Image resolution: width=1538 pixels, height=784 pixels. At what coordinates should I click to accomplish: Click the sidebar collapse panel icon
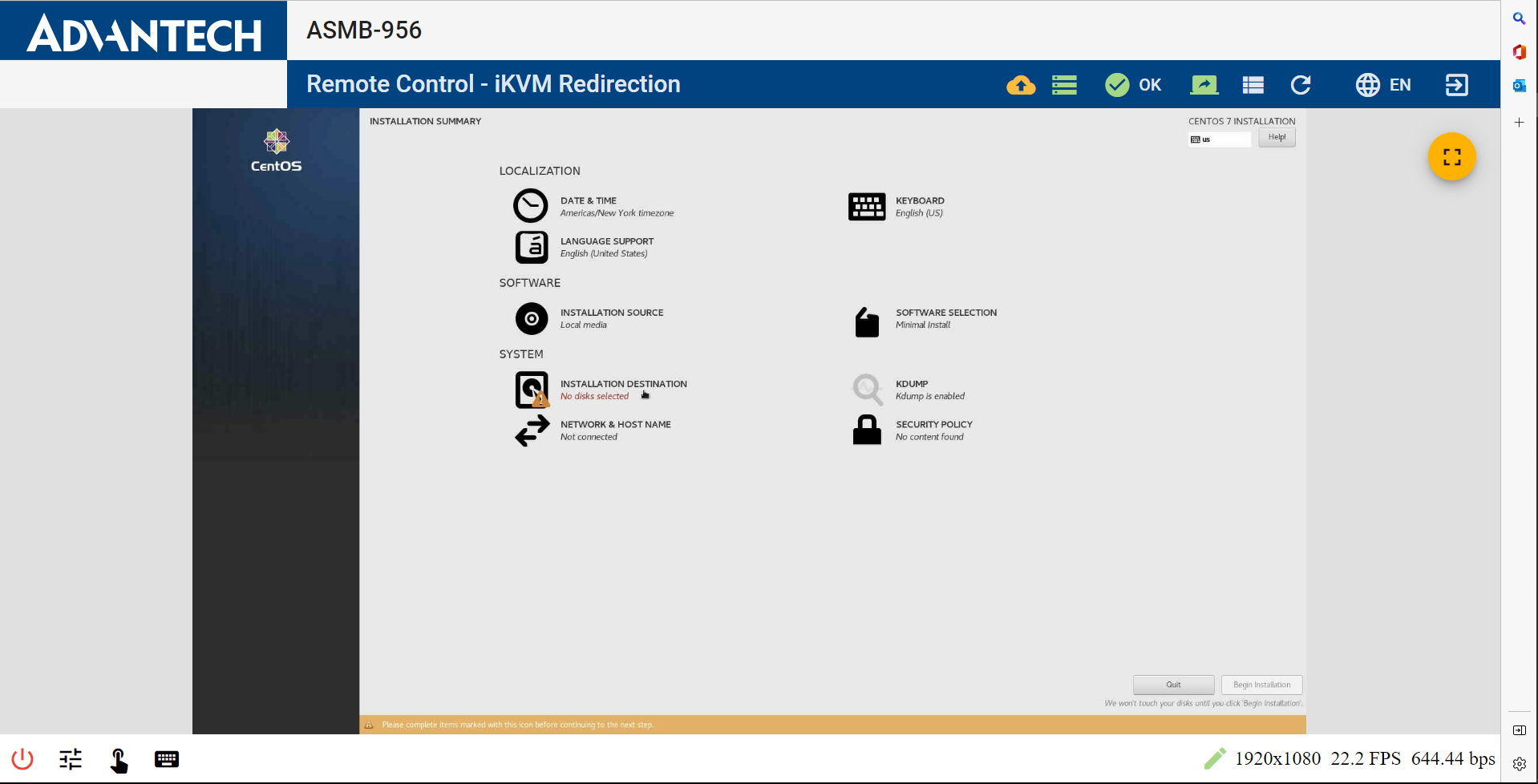coord(1519,730)
